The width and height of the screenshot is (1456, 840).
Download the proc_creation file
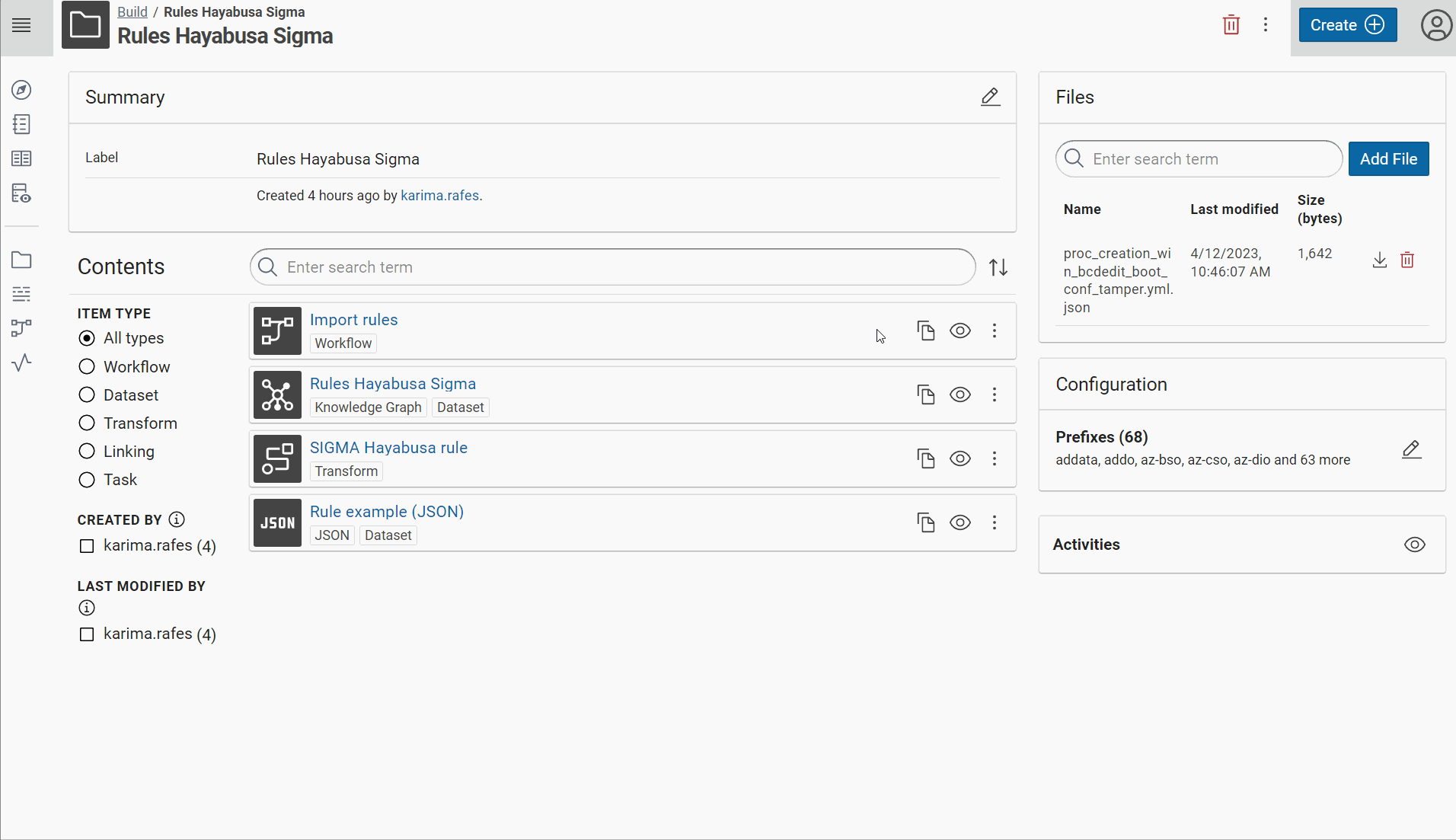1379,260
